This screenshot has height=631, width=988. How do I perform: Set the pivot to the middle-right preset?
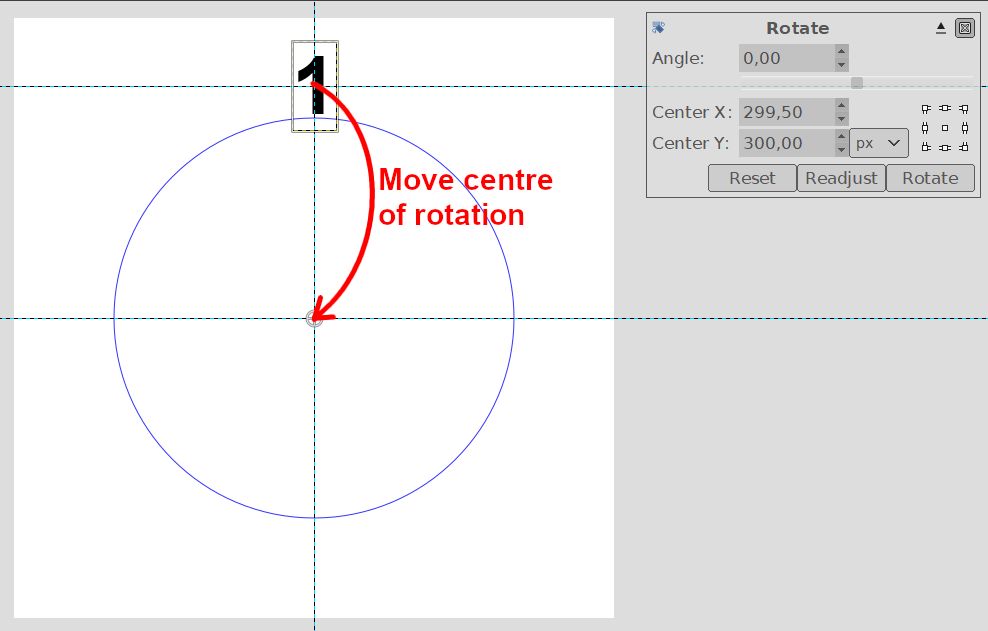[964, 128]
